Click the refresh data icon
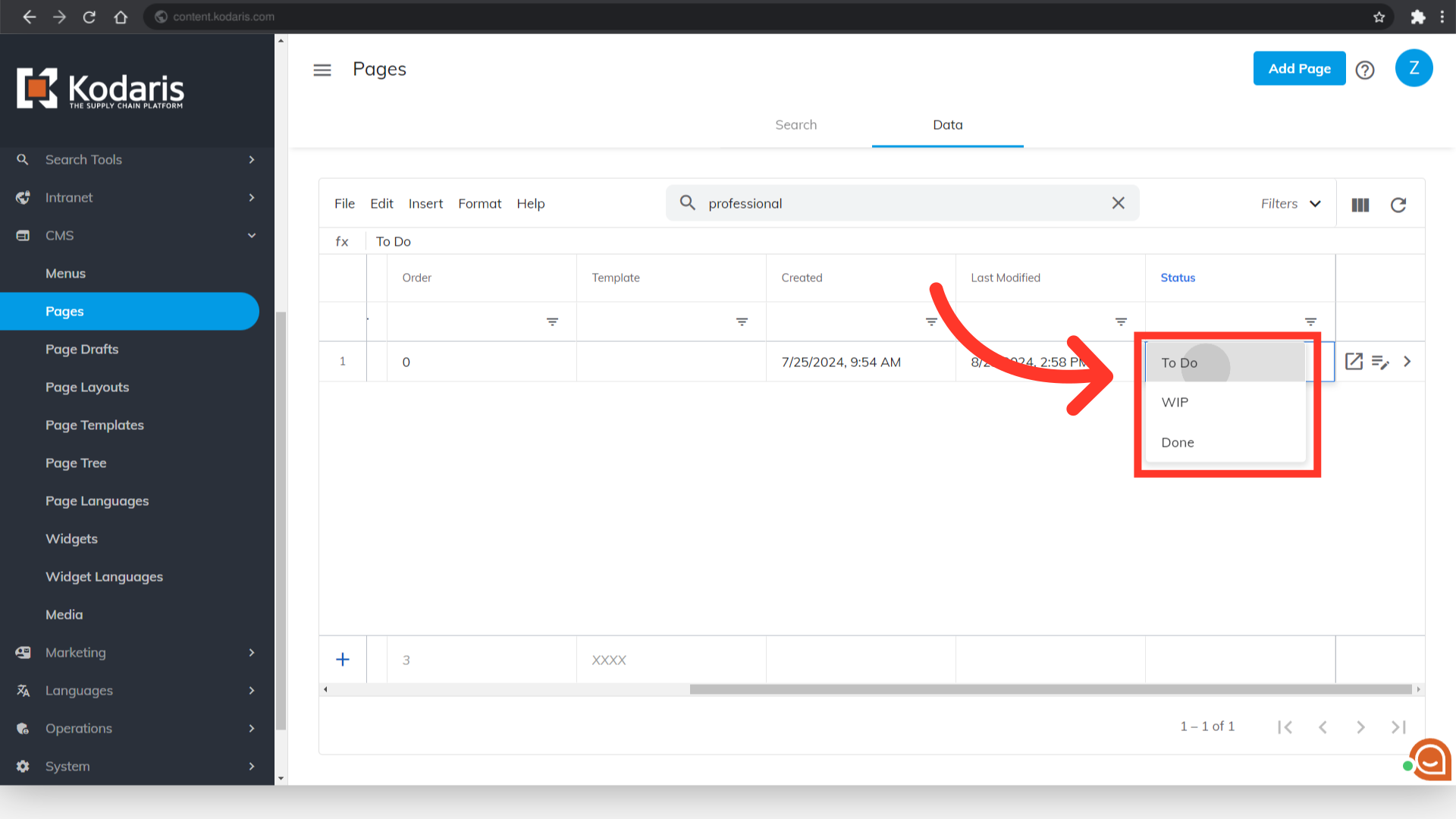This screenshot has height=819, width=1456. coord(1398,205)
